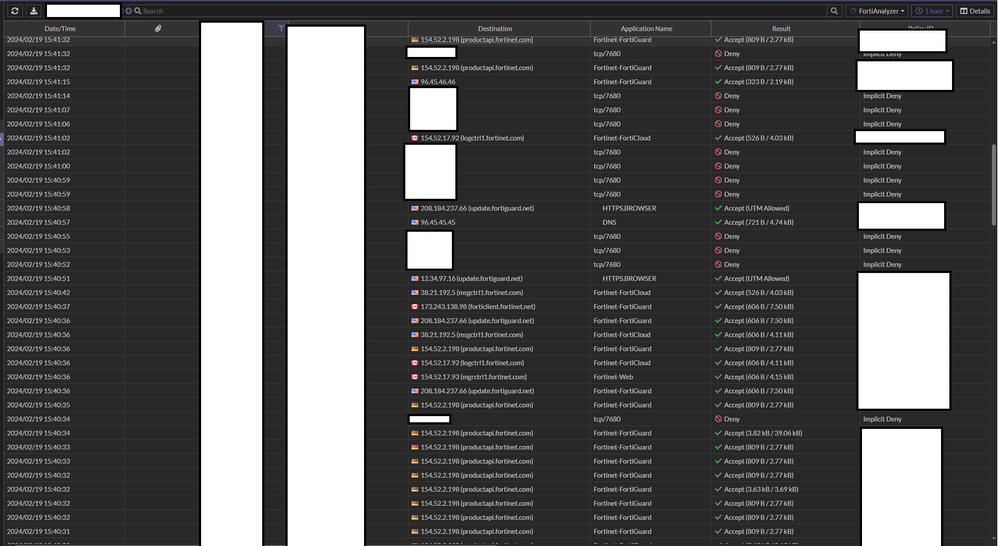Click Implicit Deny in the 15:41:14 row

[x=882, y=96]
